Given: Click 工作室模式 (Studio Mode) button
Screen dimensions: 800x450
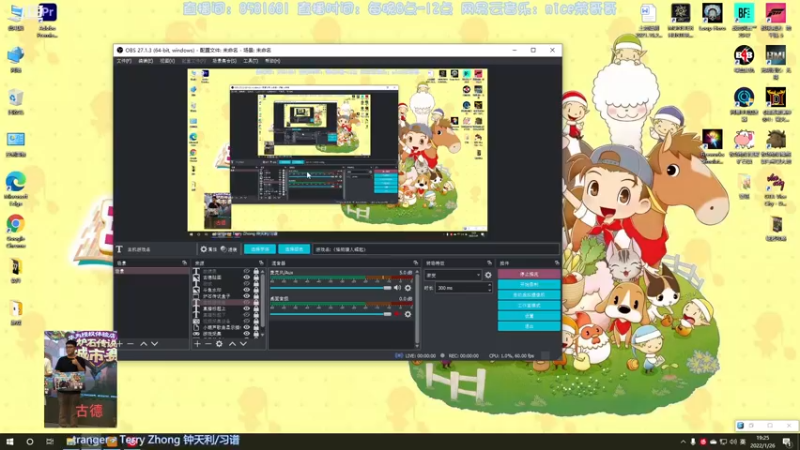Looking at the screenshot, I should pyautogui.click(x=529, y=305).
